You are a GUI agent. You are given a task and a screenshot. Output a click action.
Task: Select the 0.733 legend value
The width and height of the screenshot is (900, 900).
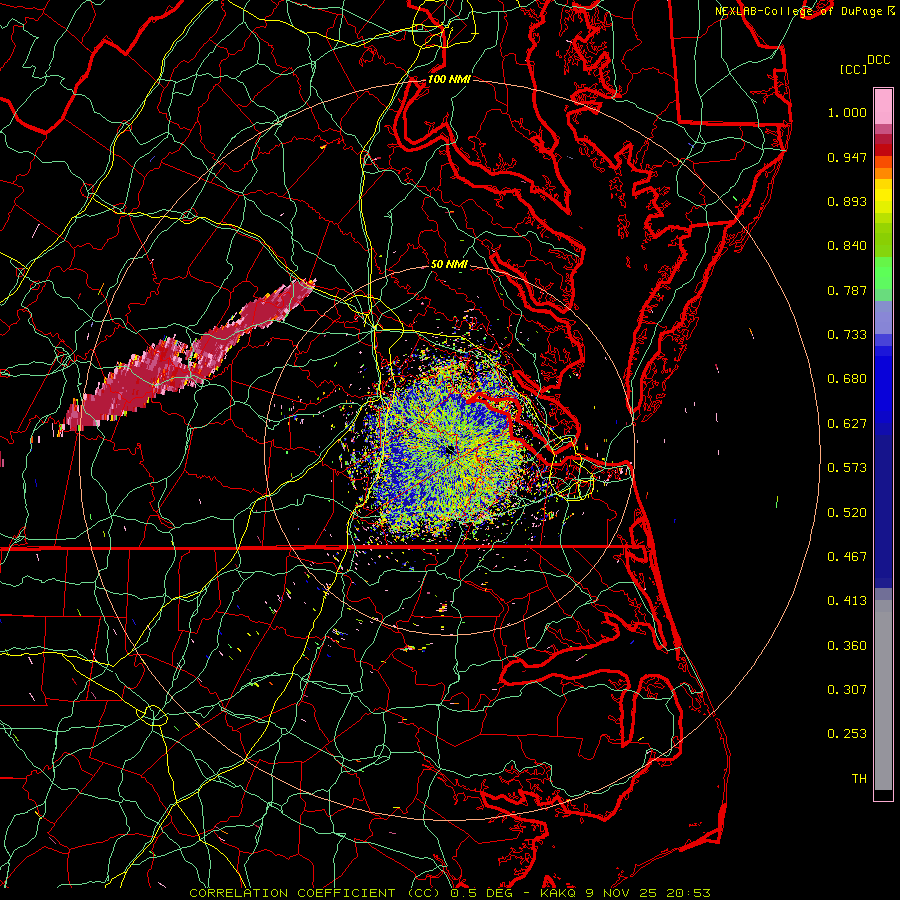coord(847,335)
